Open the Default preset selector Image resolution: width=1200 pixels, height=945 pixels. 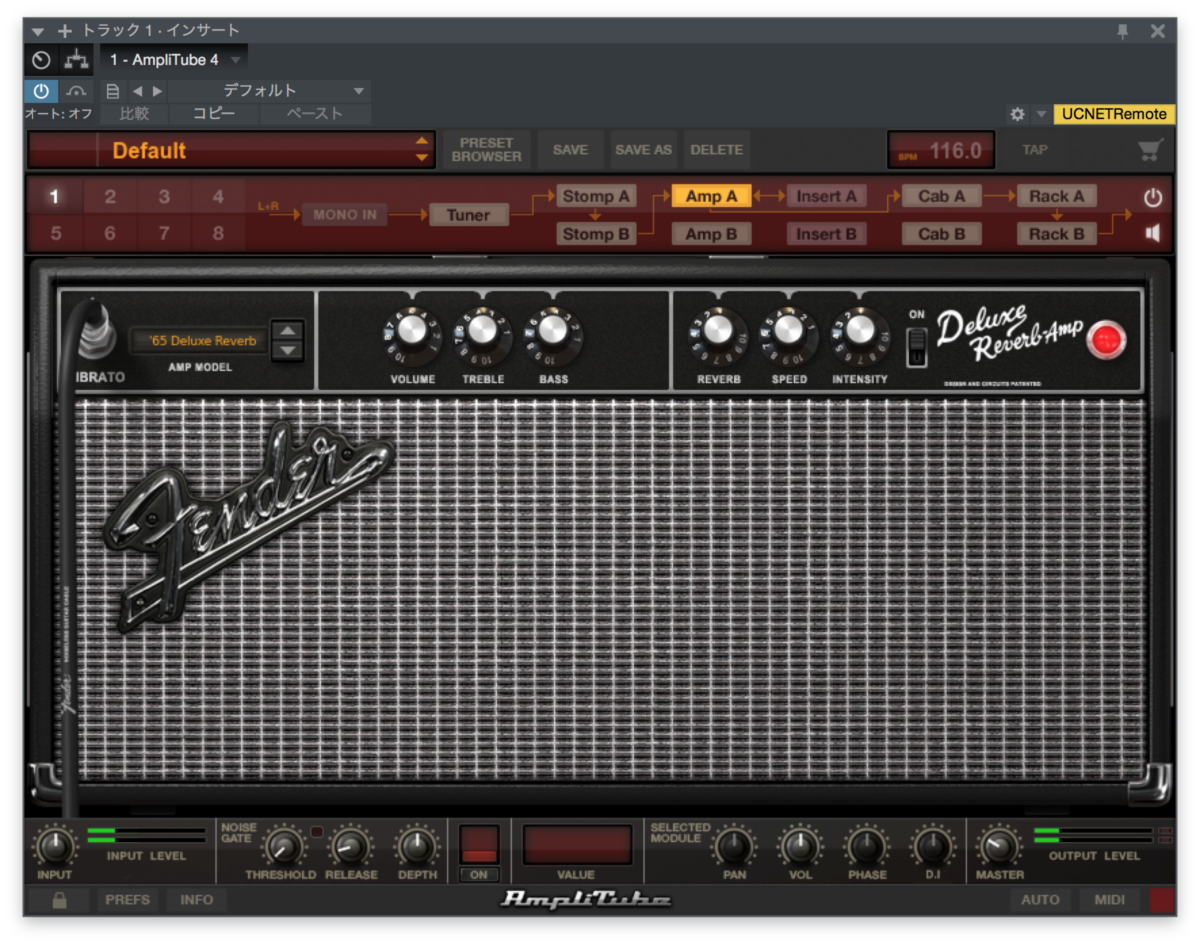pyautogui.click(x=231, y=150)
